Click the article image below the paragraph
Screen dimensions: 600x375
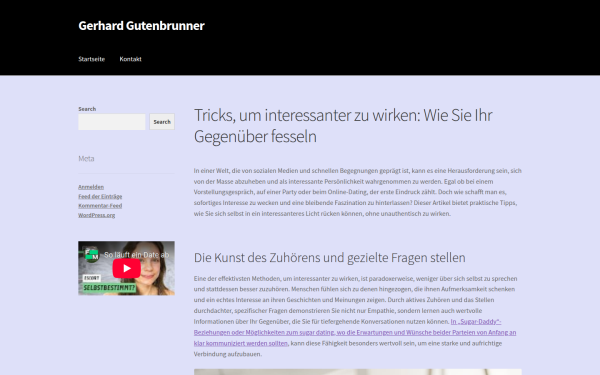pos(357,372)
